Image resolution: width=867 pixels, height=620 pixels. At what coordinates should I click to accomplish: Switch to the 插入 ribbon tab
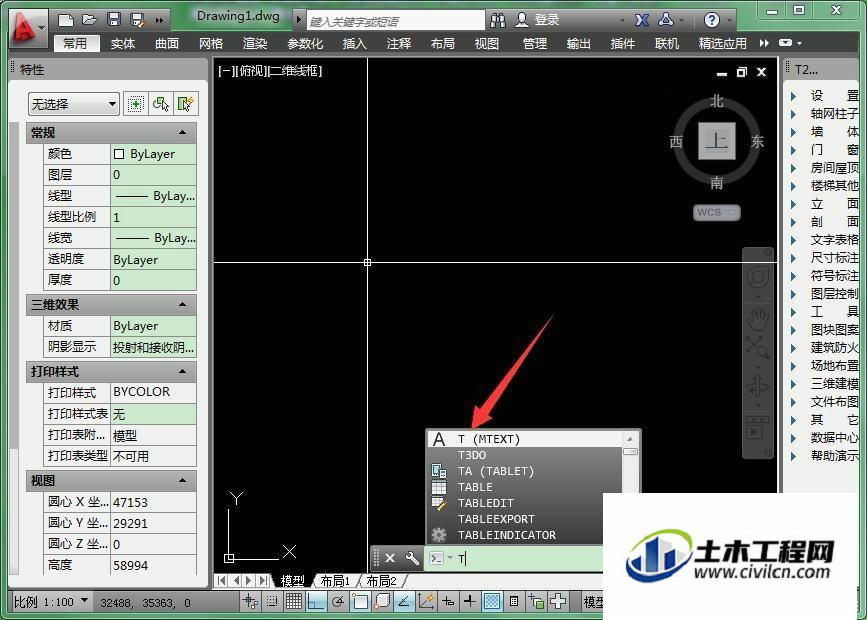[x=354, y=43]
